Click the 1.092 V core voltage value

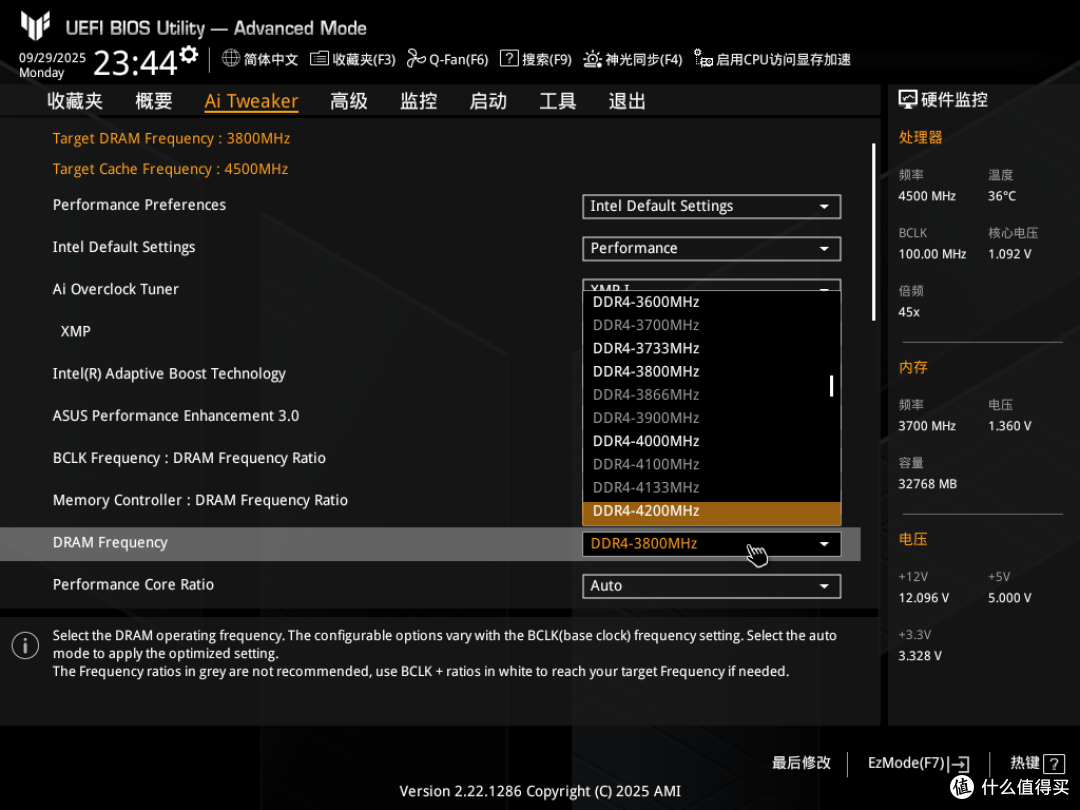coord(1010,254)
